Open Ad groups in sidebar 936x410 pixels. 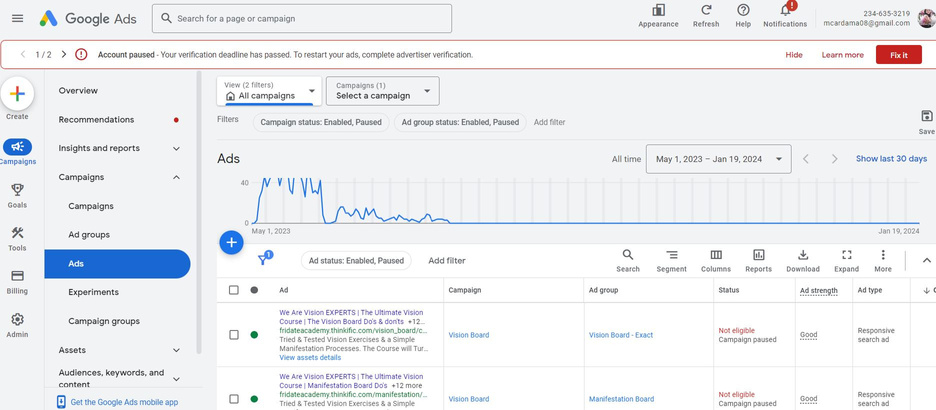[89, 235]
